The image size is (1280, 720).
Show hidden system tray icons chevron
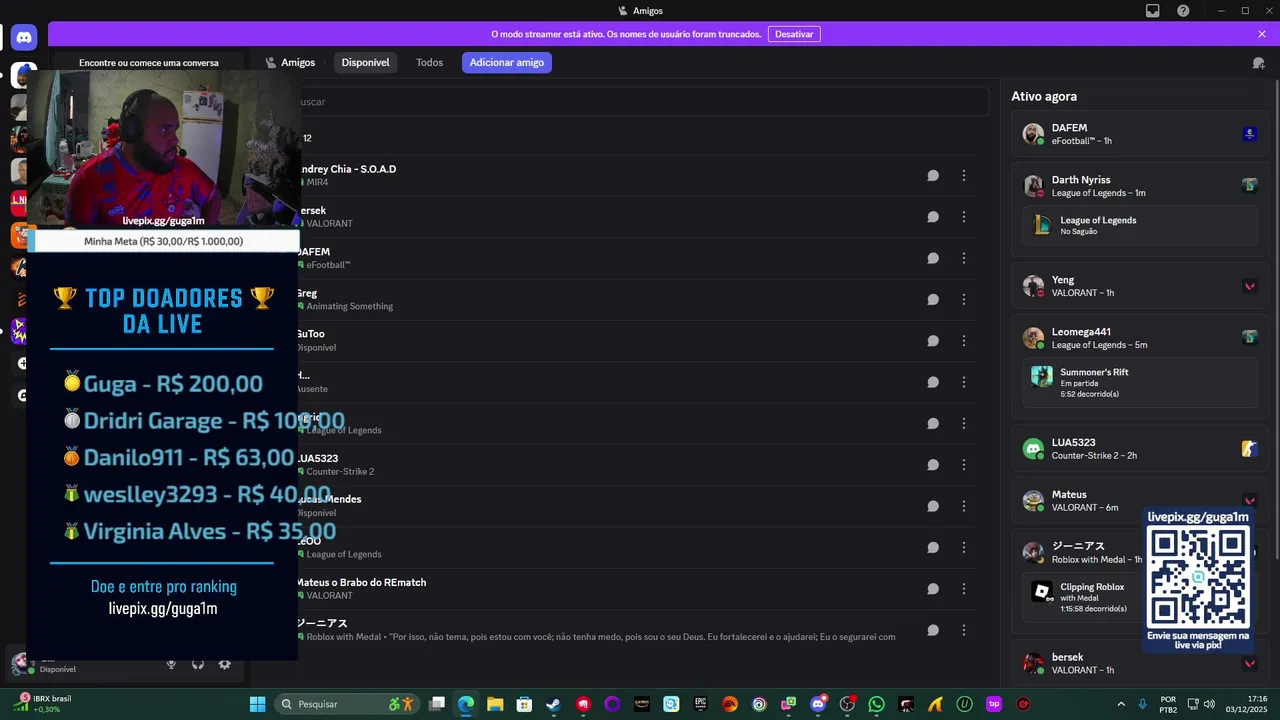click(x=1121, y=704)
